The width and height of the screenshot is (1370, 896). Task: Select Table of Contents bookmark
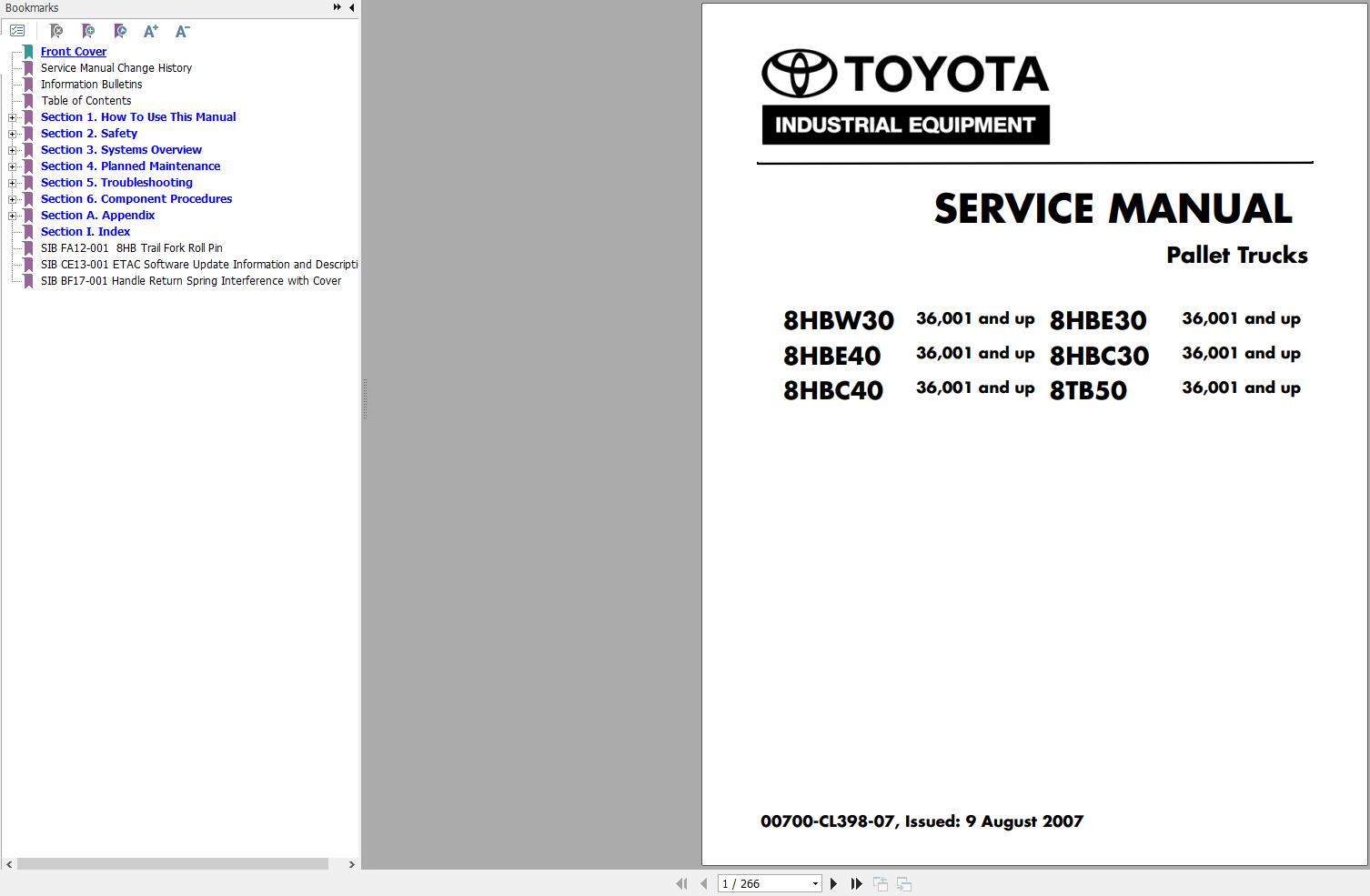pos(86,101)
